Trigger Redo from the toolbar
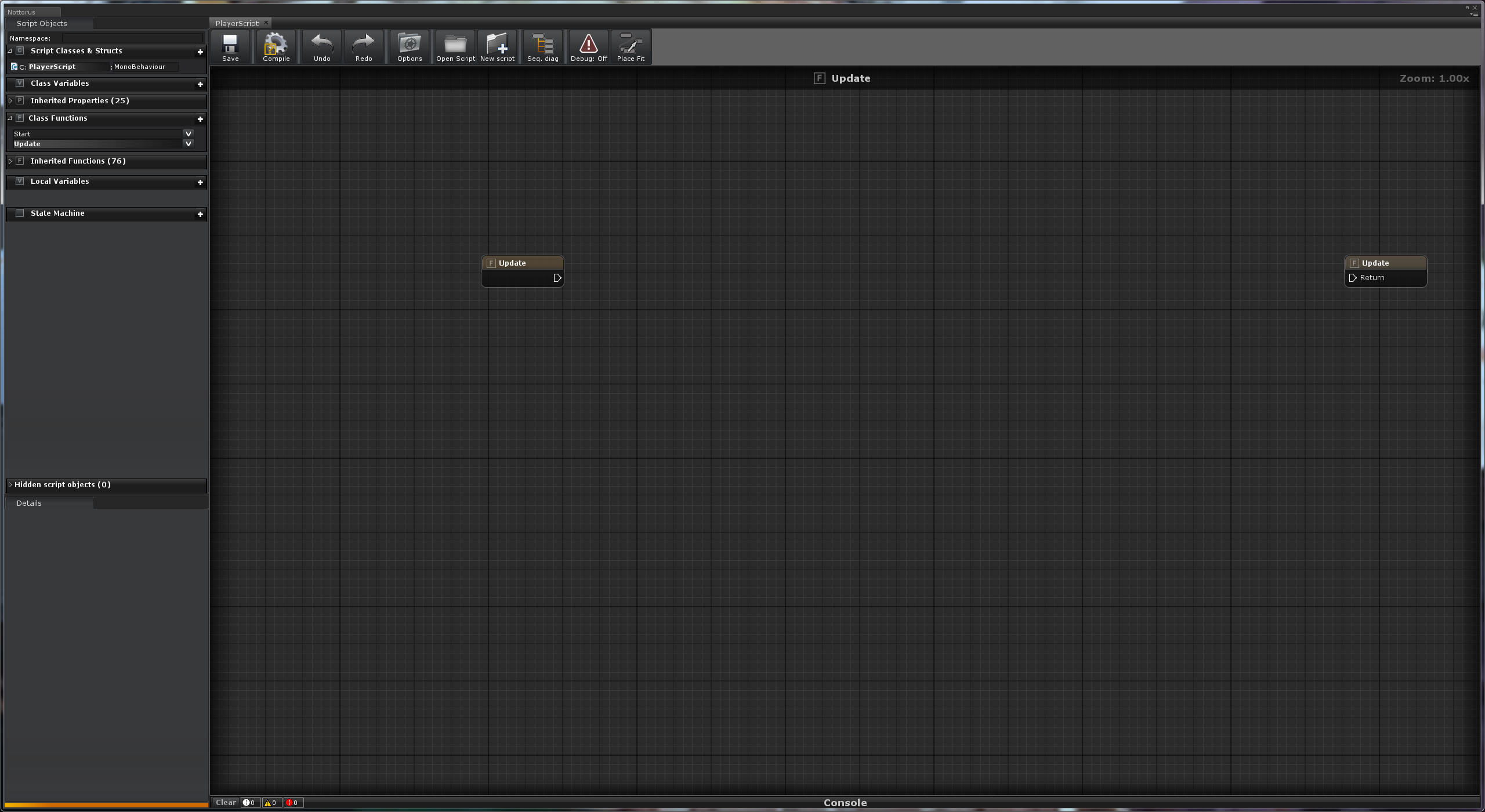Viewport: 1485px width, 812px height. pos(363,46)
